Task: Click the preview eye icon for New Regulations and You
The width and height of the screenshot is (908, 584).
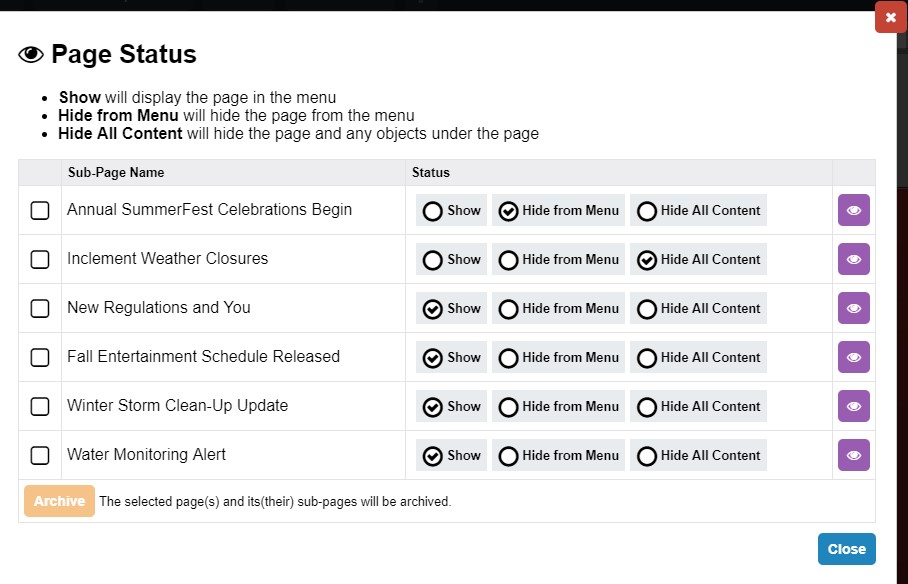Action: click(x=853, y=308)
